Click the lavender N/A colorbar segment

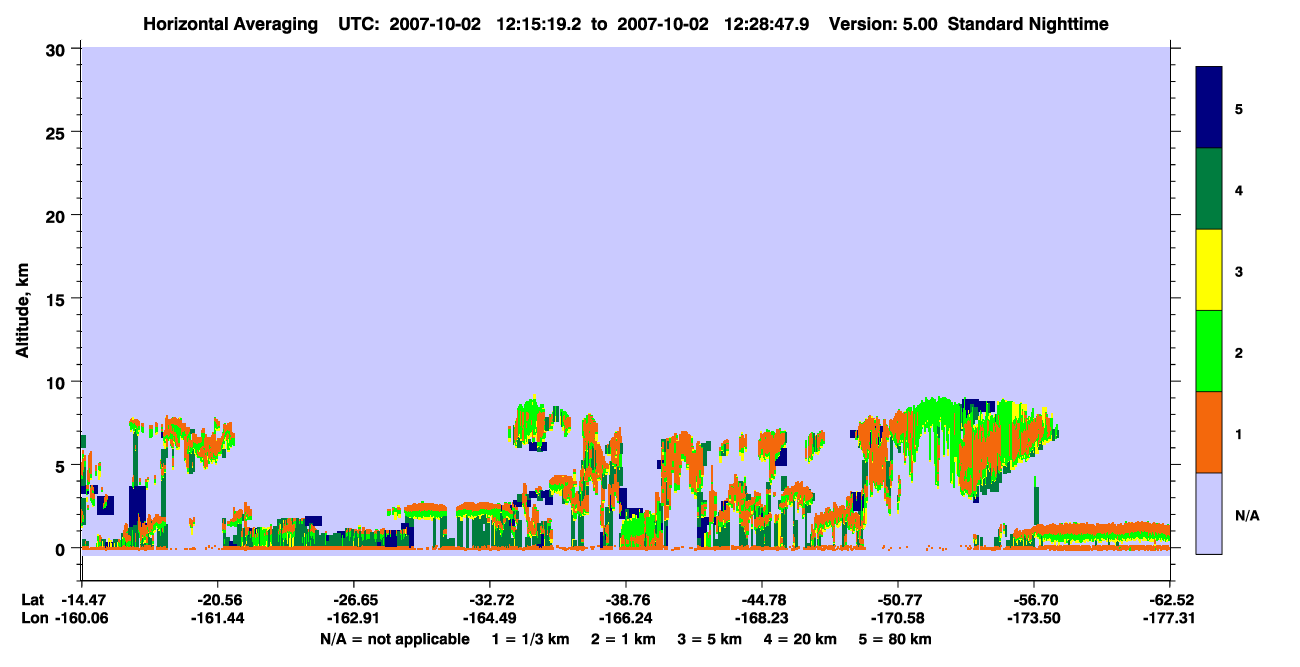pyautogui.click(x=1209, y=513)
